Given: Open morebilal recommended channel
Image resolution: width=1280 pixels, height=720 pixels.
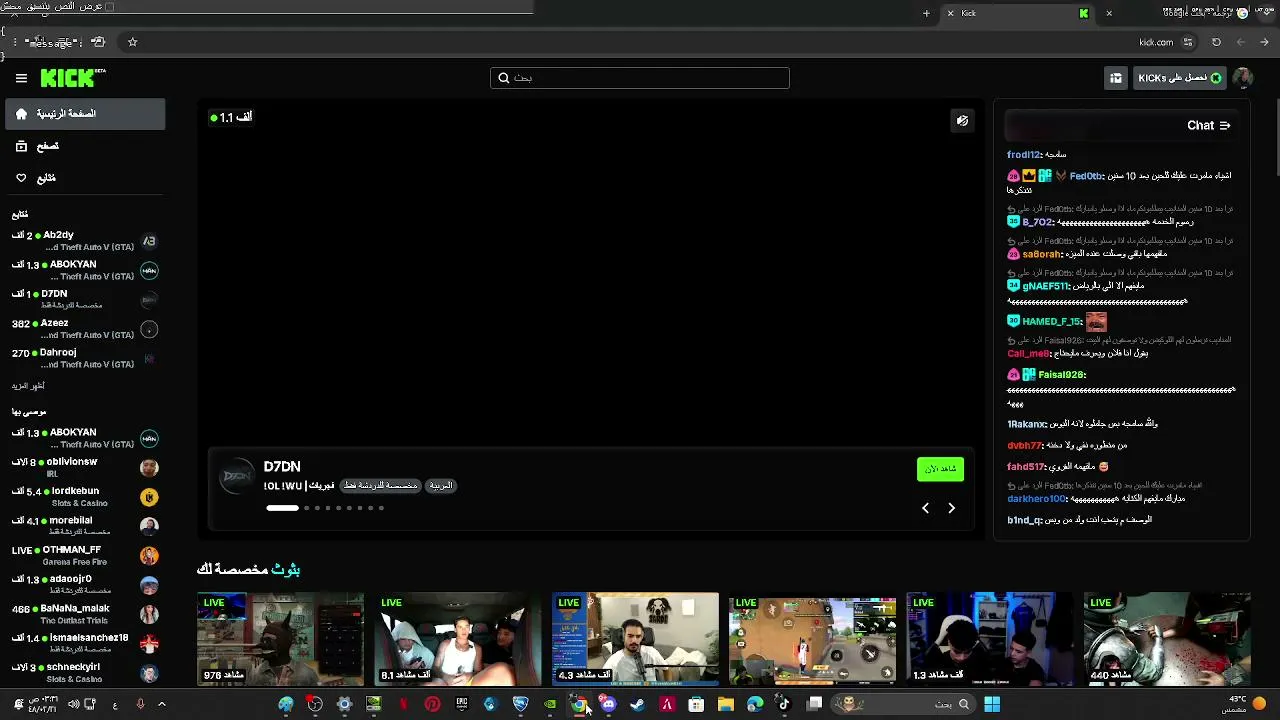Looking at the screenshot, I should (85, 526).
